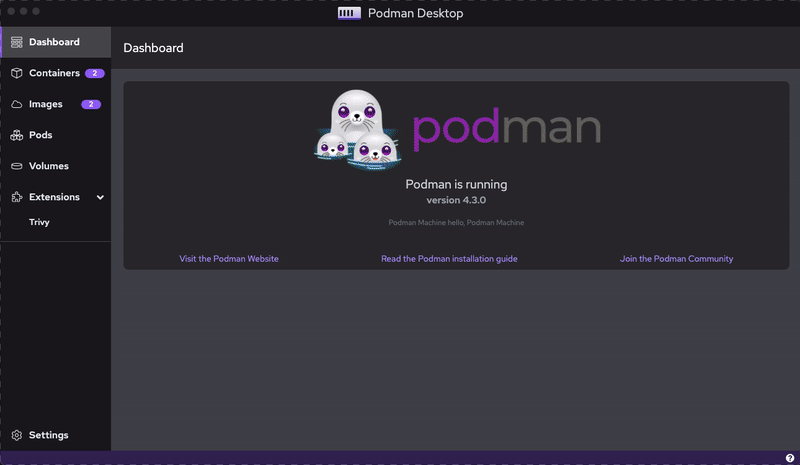The image size is (800, 465).
Task: Click the Volumes disk icon
Action: pos(17,166)
